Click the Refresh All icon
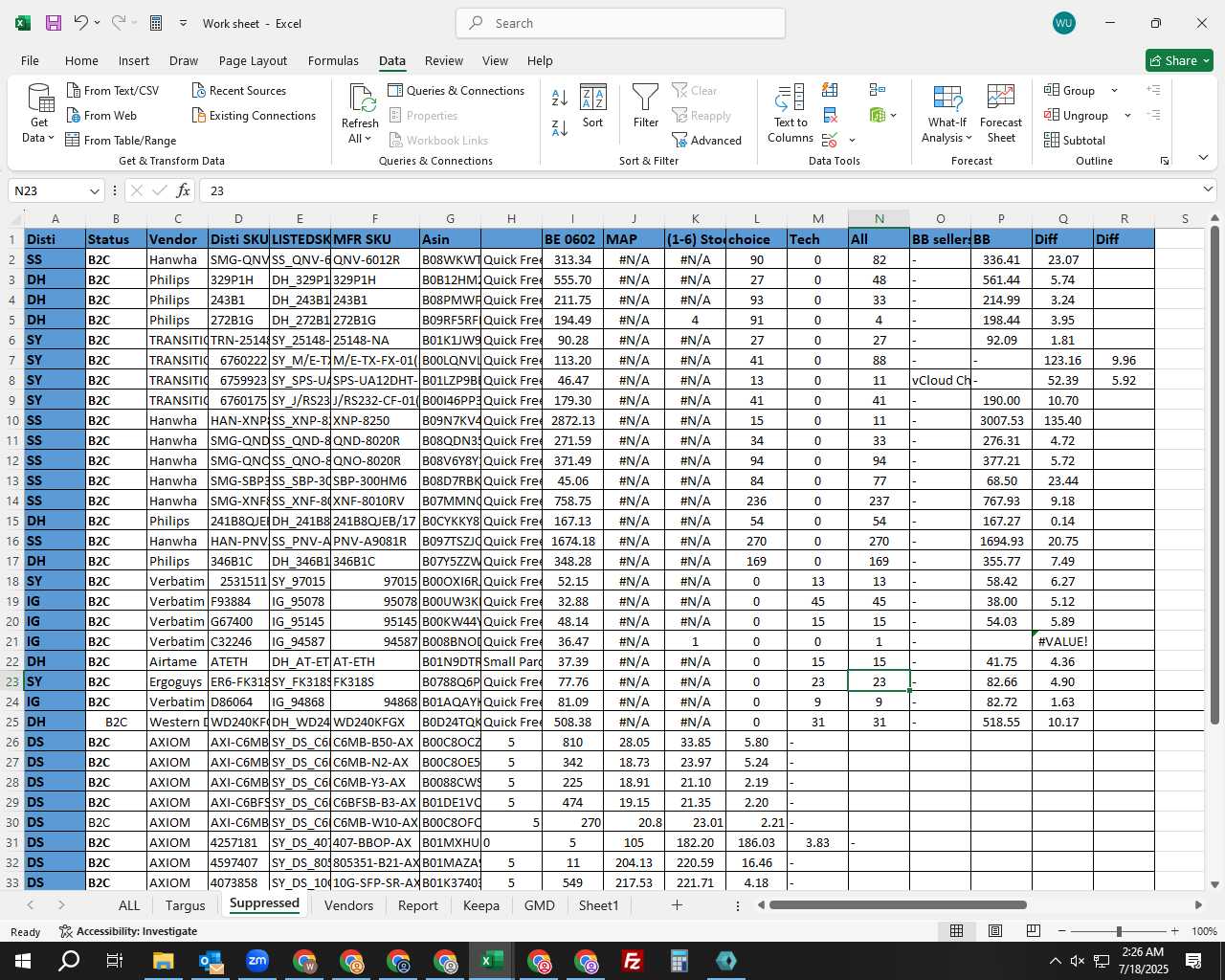This screenshot has height=980, width=1225. [x=361, y=98]
